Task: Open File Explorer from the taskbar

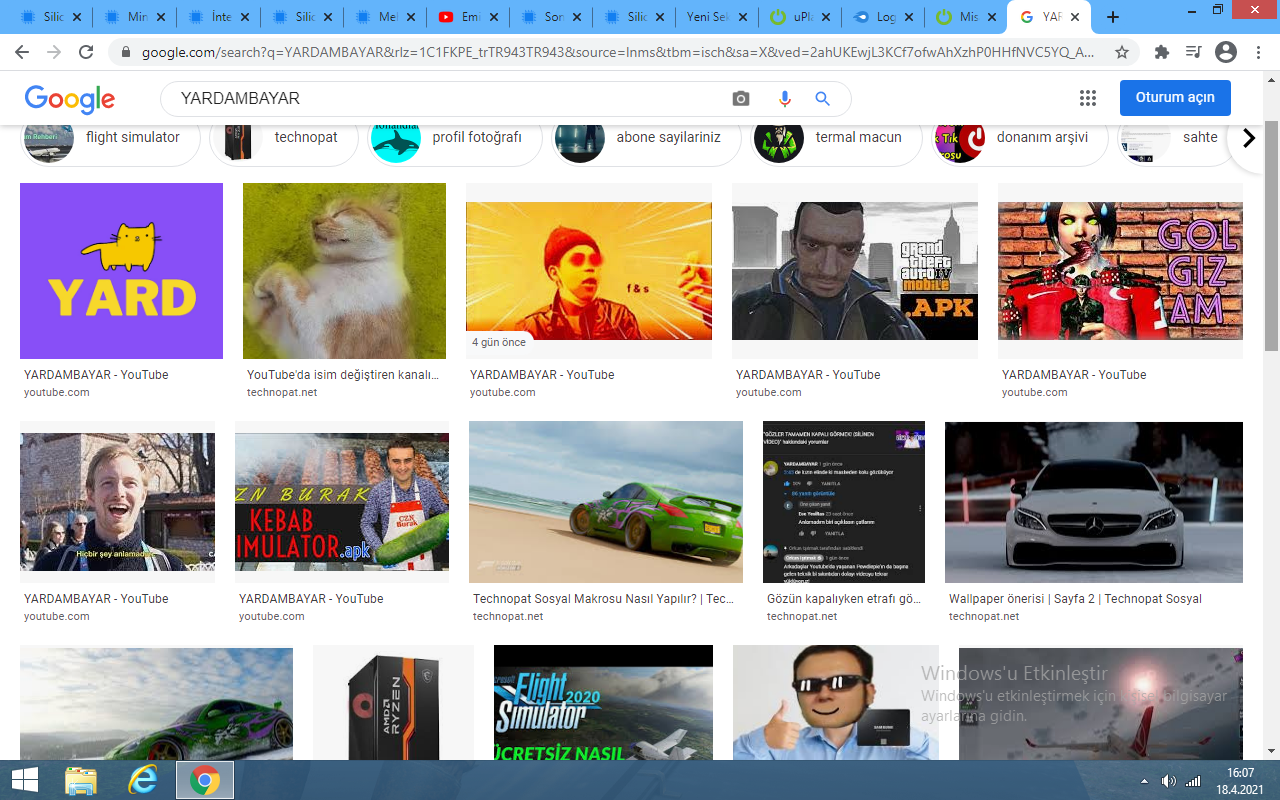Action: 80,780
